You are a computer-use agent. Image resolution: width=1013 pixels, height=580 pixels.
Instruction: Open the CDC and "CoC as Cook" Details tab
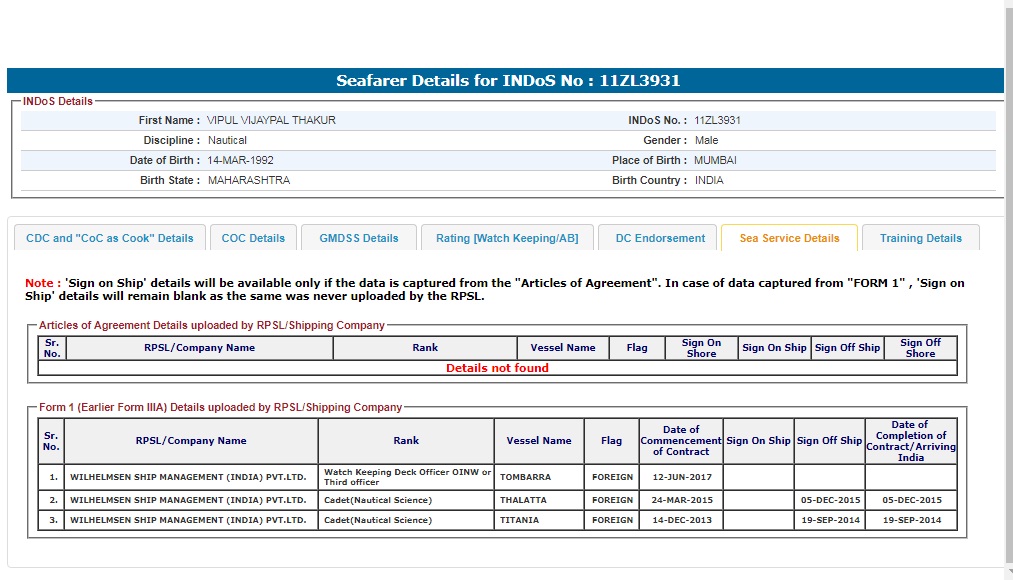tap(110, 238)
